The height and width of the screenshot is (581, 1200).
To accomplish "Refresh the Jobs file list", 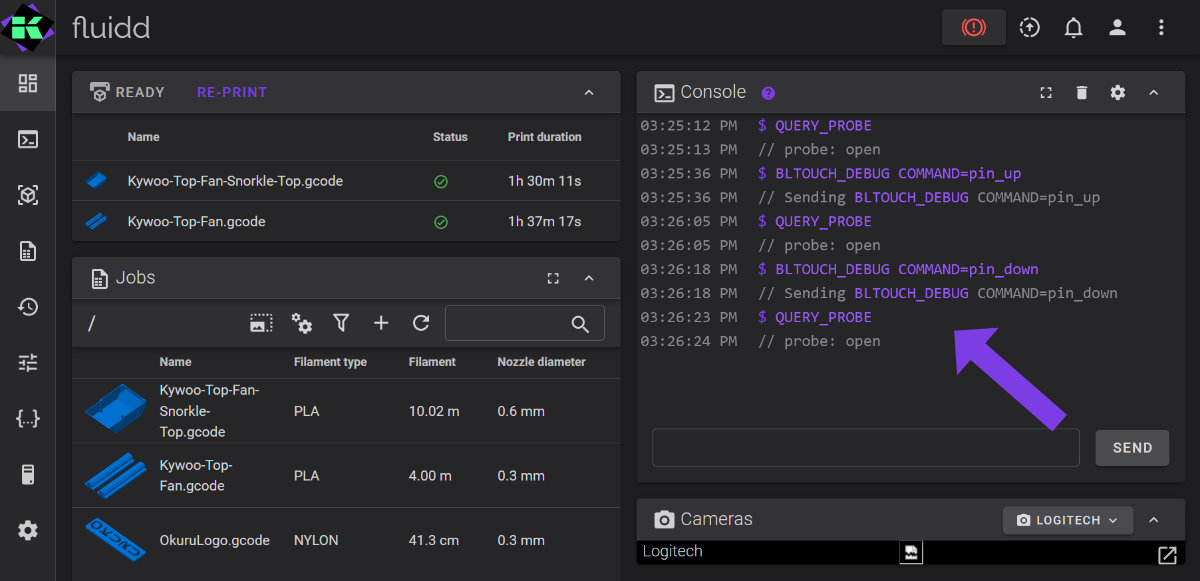I will tap(421, 323).
